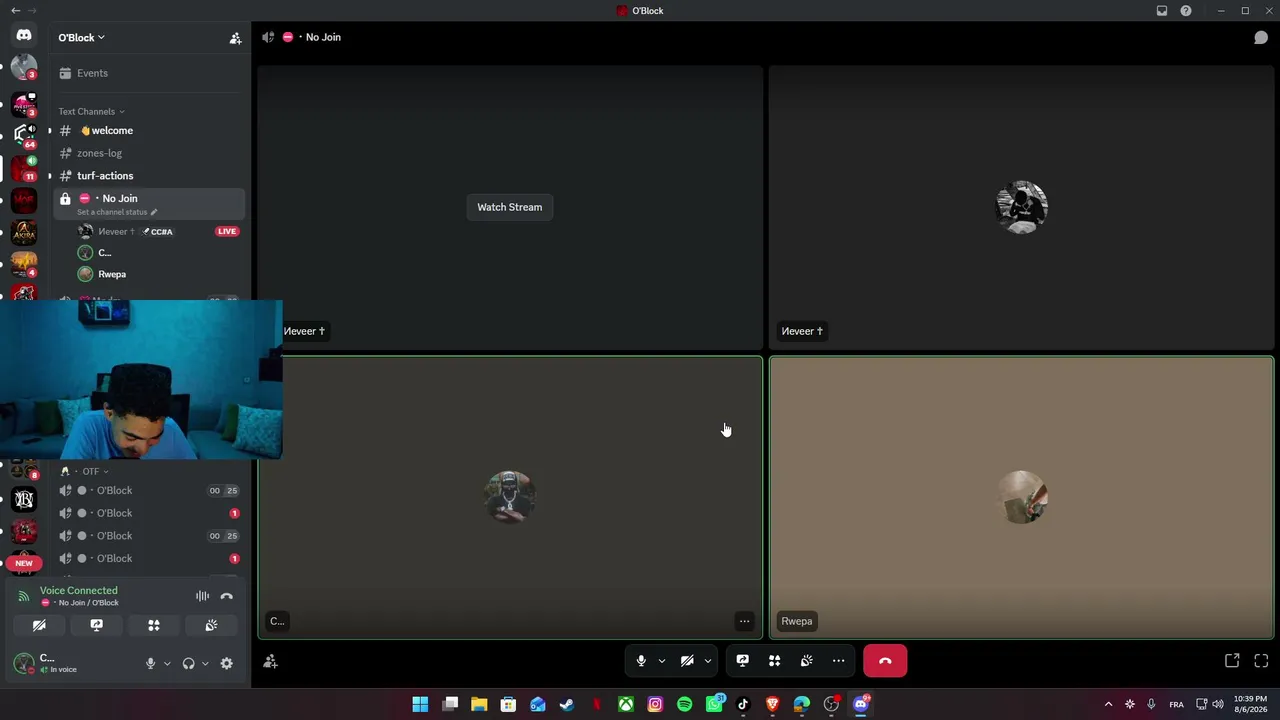This screenshot has height=720, width=1280.
Task: Go back using the title bar arrow
Action: (15, 11)
